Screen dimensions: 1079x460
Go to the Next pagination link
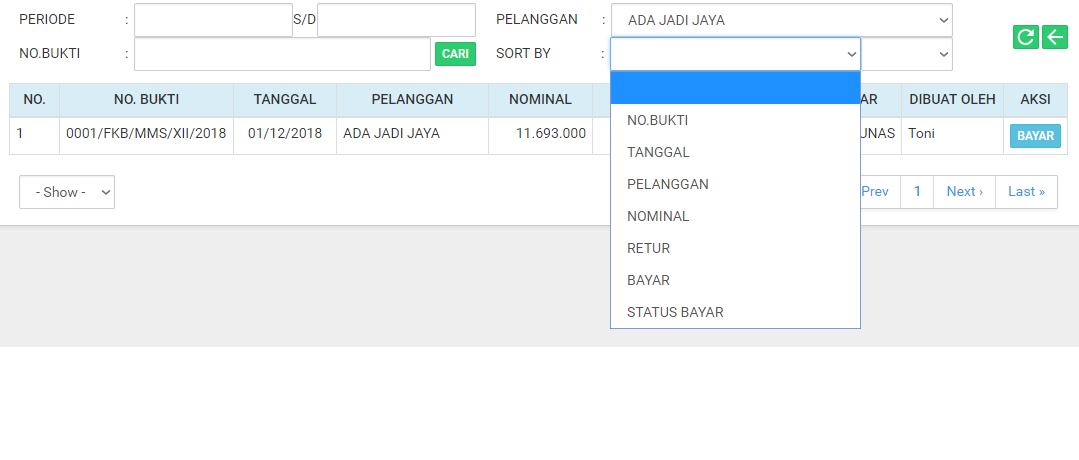(964, 191)
